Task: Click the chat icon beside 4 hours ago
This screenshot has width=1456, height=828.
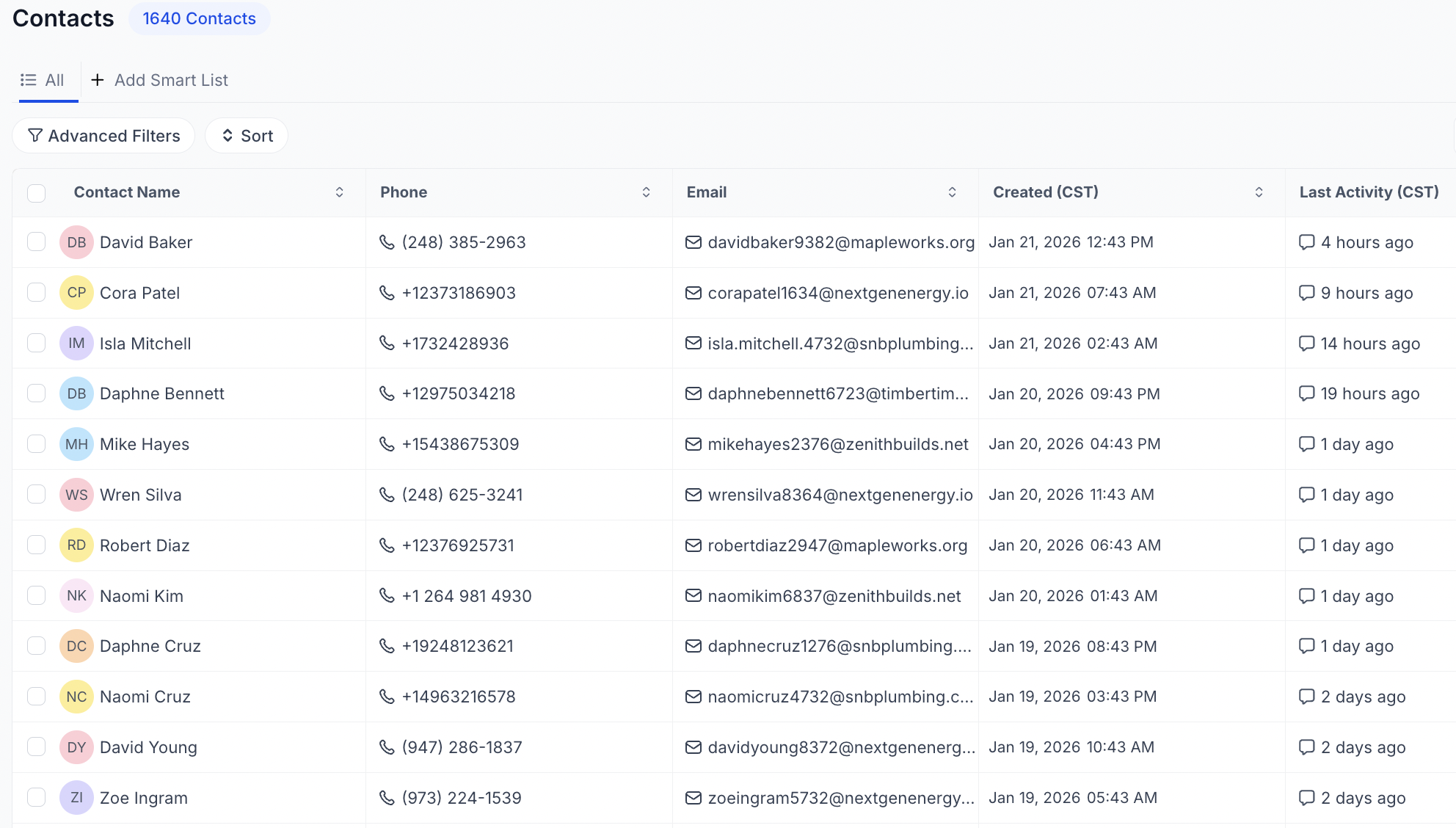Action: [1307, 242]
